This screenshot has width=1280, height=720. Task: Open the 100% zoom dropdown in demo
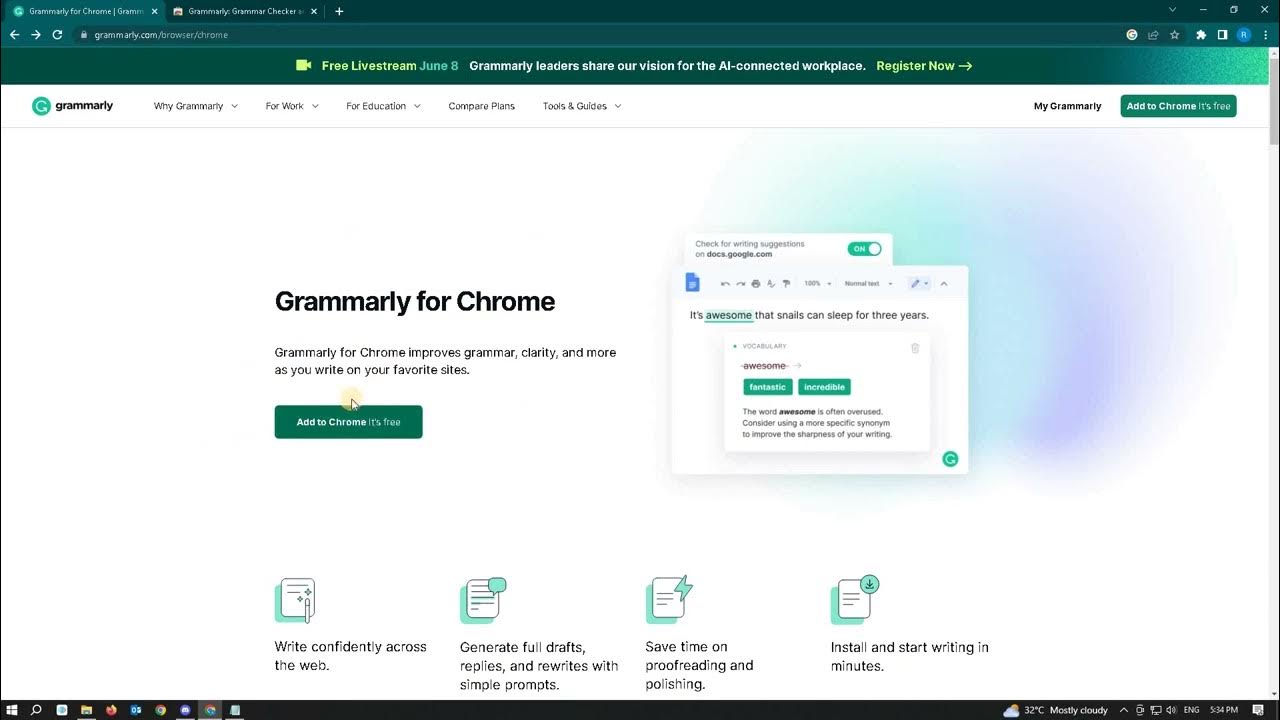pos(818,284)
